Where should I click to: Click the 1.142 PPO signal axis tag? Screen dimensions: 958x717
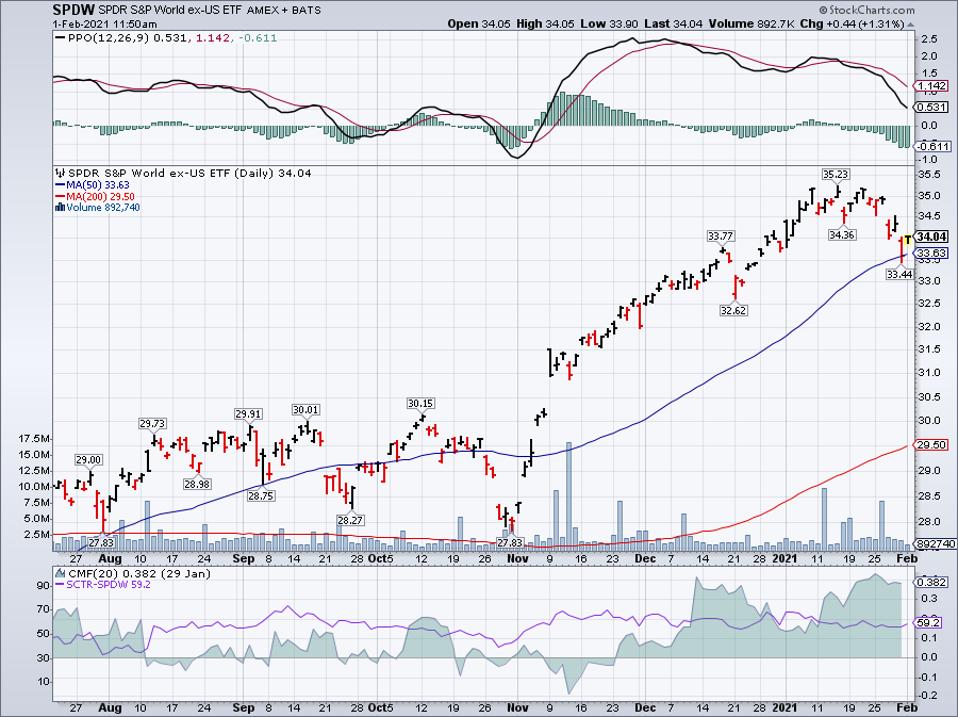coord(932,86)
